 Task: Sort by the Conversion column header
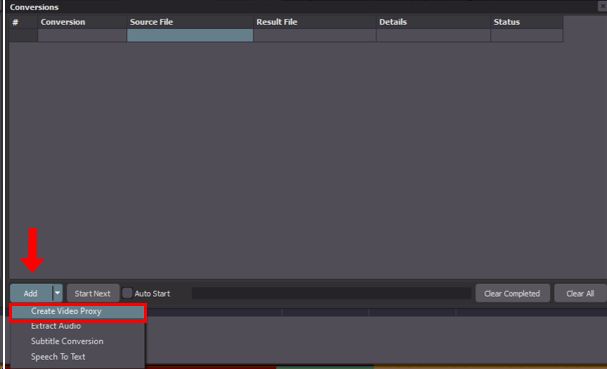(82, 22)
